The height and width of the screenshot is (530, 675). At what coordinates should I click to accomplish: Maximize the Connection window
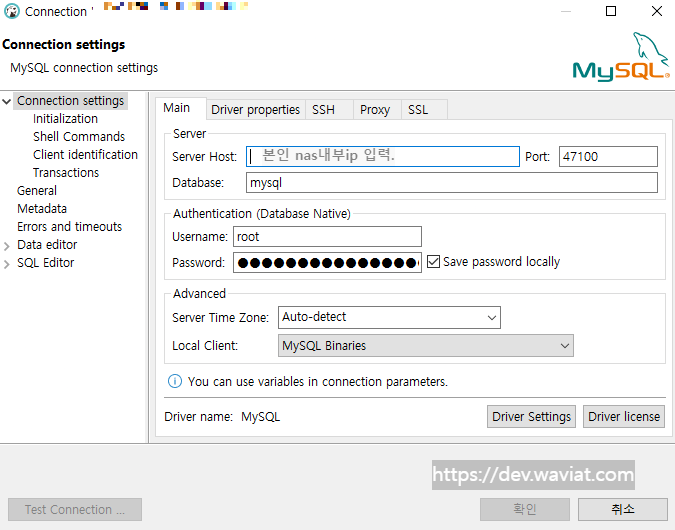pos(611,11)
